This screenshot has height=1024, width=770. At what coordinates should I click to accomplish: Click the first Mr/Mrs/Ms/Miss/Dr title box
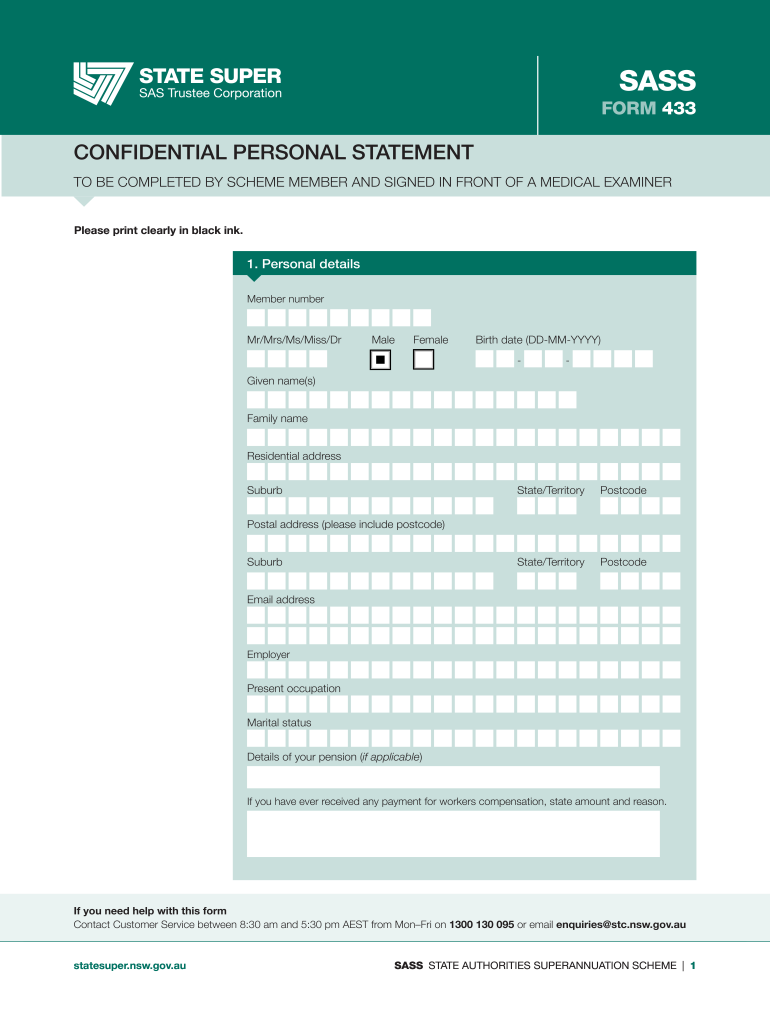tap(256, 358)
